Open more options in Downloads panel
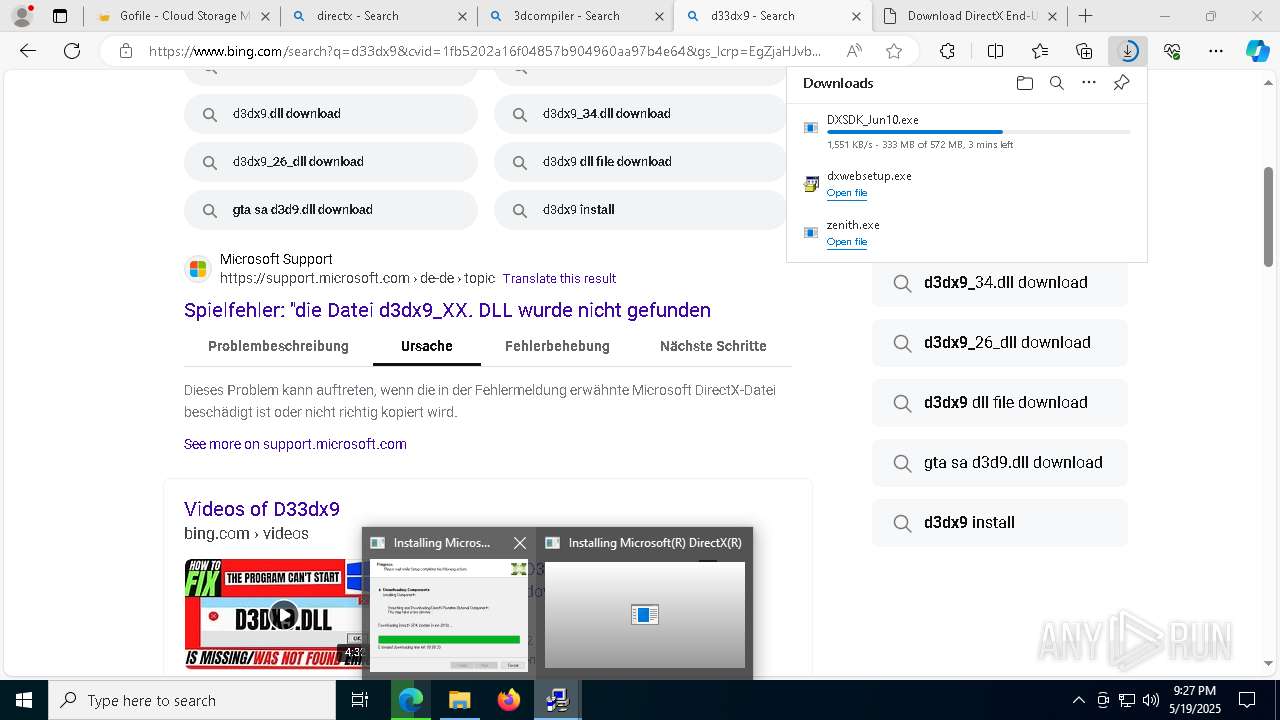 (1089, 83)
